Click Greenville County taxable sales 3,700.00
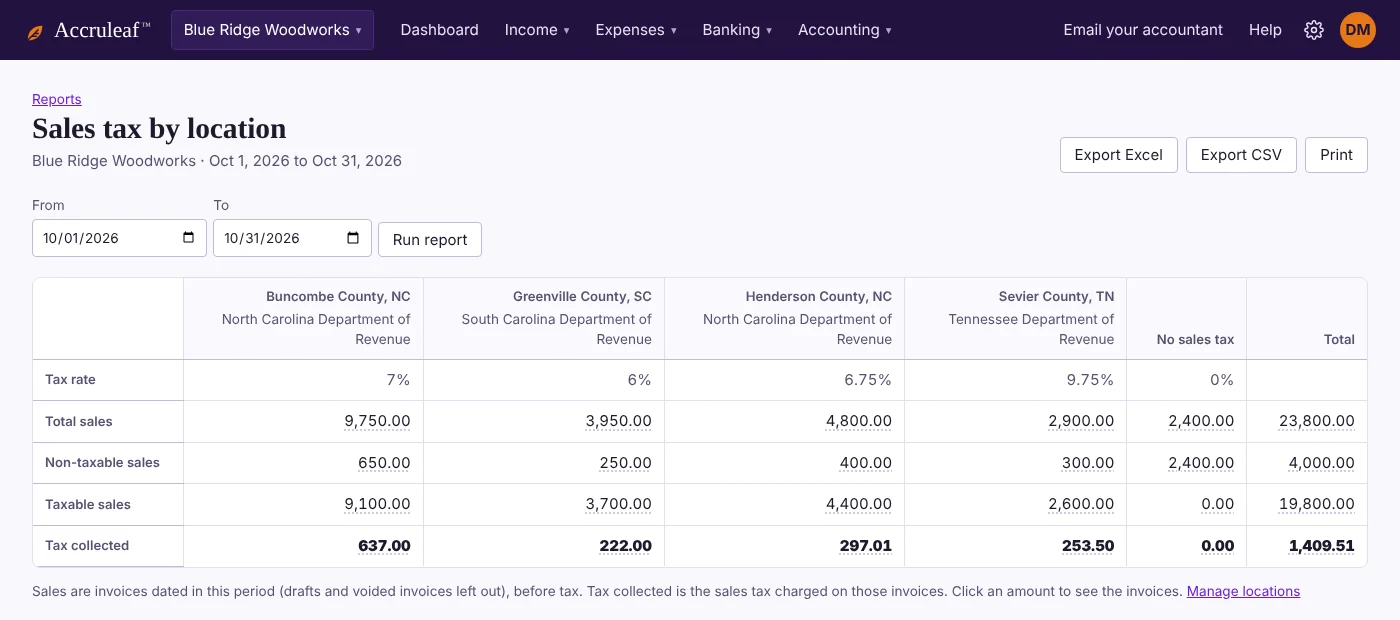This screenshot has height=620, width=1400. pos(619,504)
